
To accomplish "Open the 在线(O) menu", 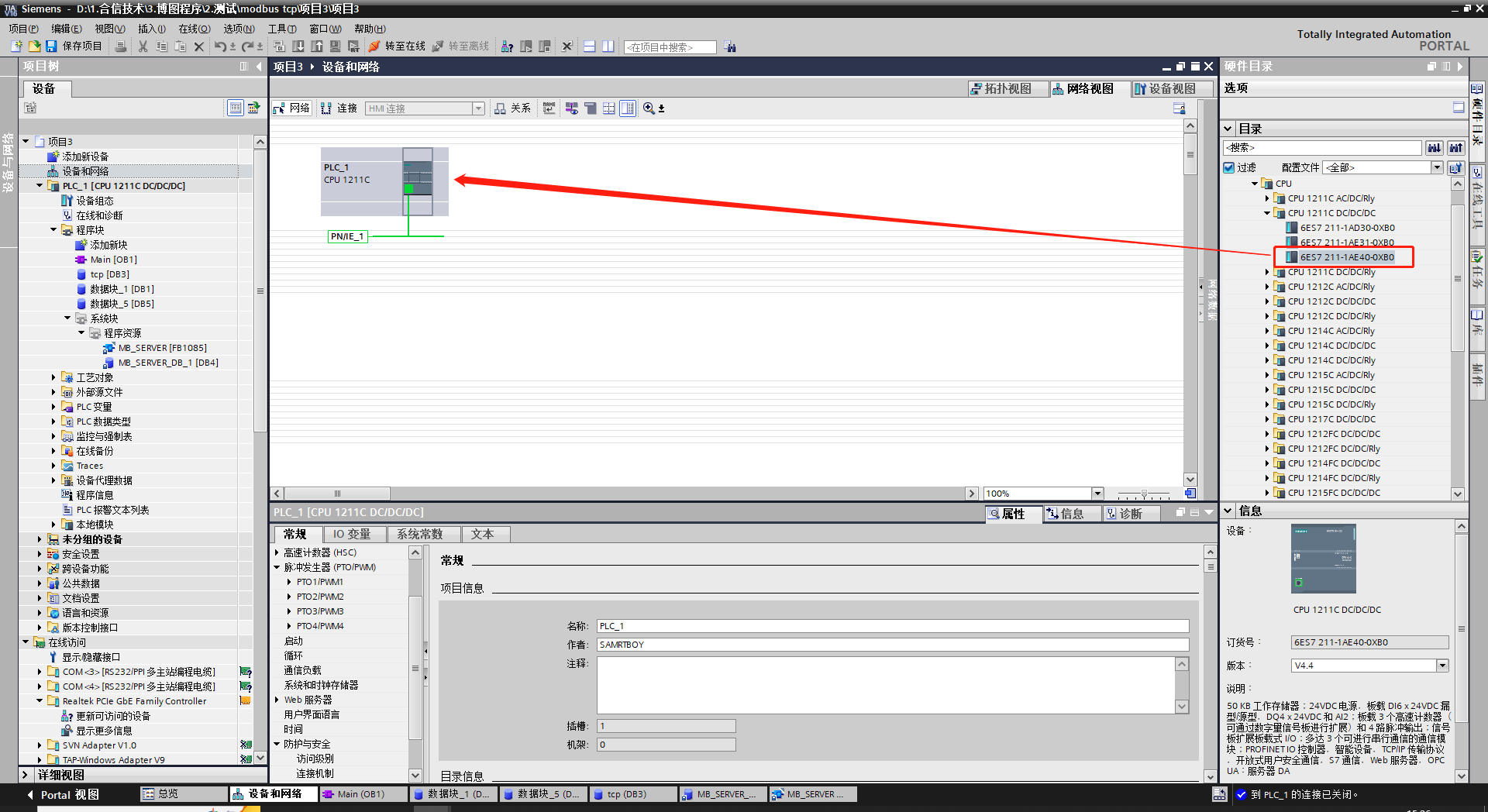I will click(195, 29).
